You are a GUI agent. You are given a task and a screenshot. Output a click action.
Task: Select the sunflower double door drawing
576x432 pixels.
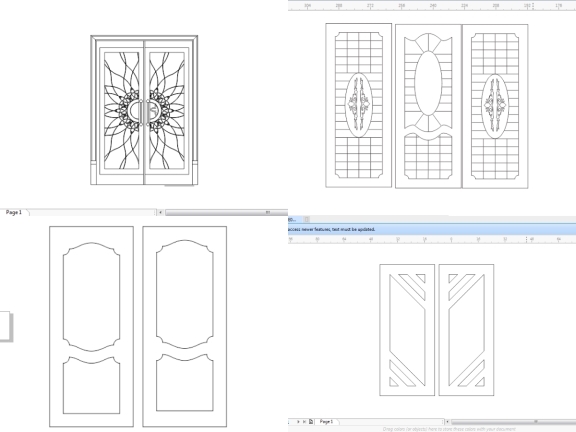pos(144,110)
